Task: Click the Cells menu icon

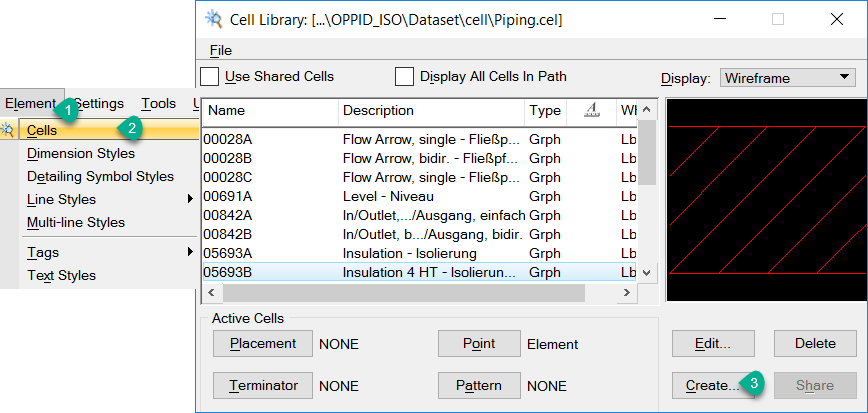Action: point(8,129)
